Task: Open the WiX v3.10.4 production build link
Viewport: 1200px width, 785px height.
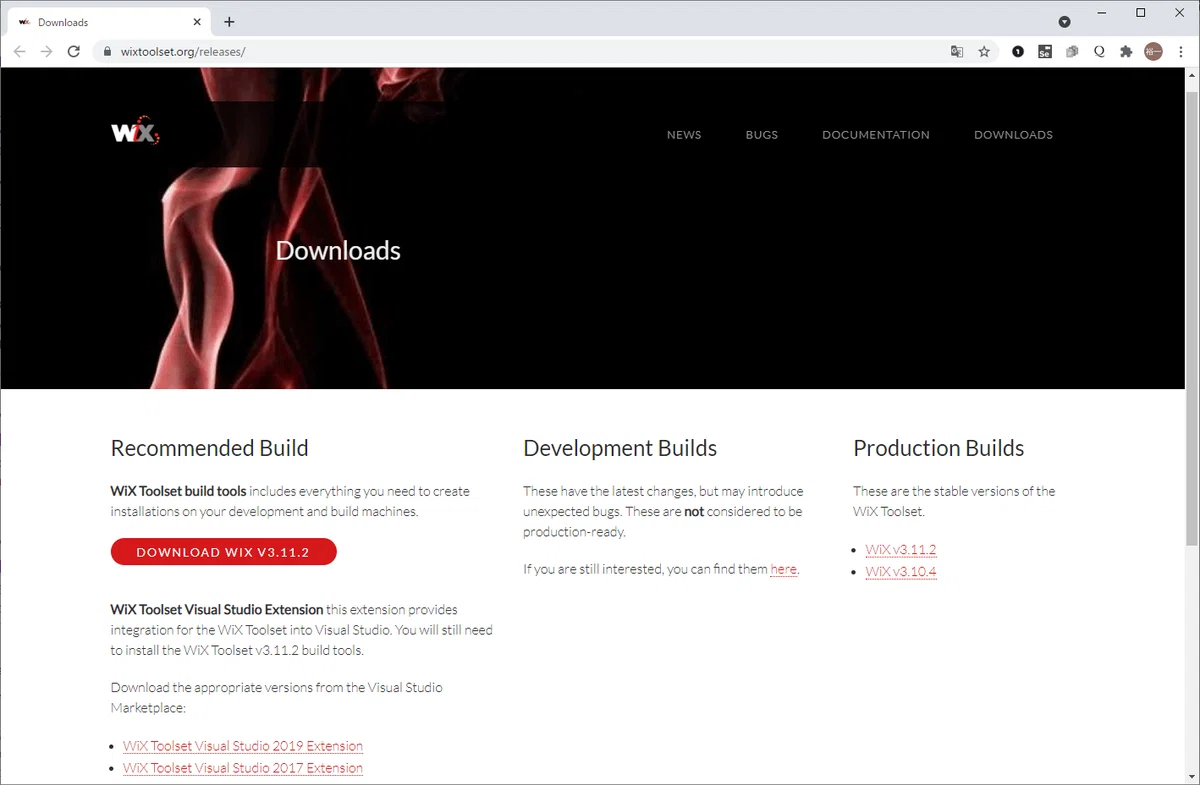Action: (x=901, y=572)
